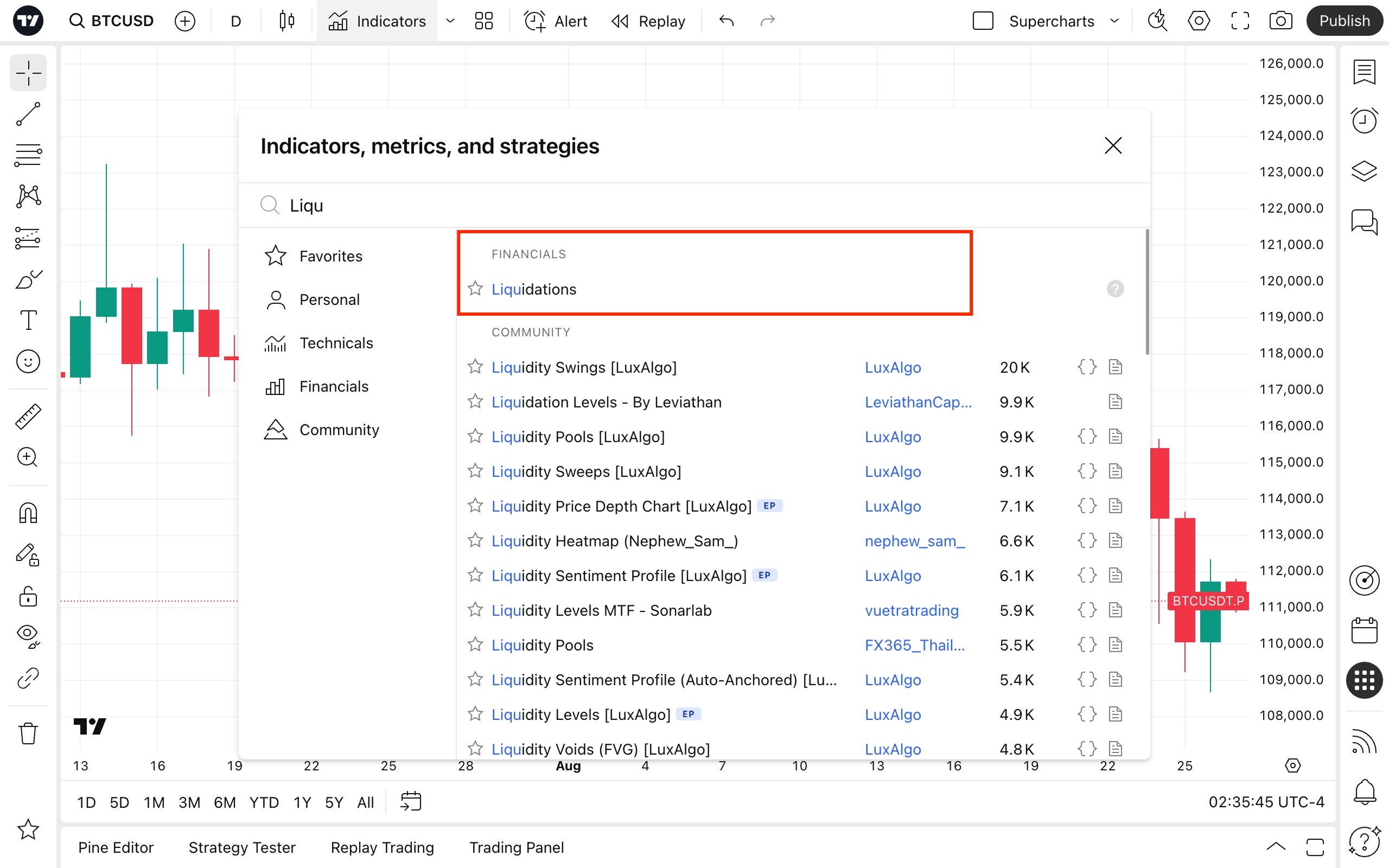Open Liquidity Swings [LuxAlgo] indicator

584,367
